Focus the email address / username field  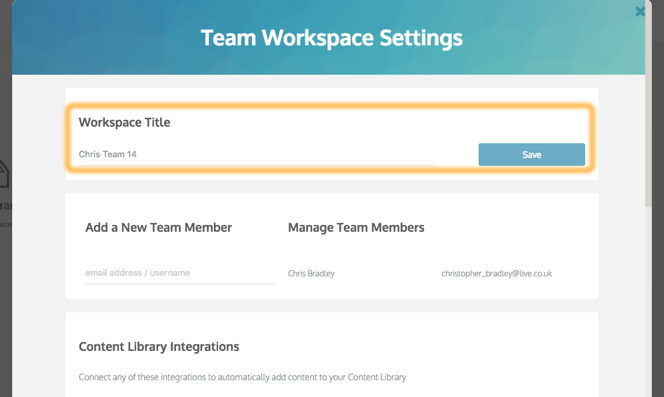[180, 273]
